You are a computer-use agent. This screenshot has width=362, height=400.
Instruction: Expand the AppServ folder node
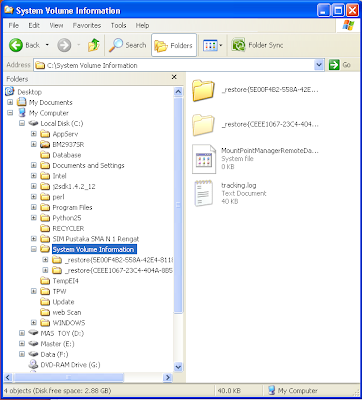coord(34,134)
